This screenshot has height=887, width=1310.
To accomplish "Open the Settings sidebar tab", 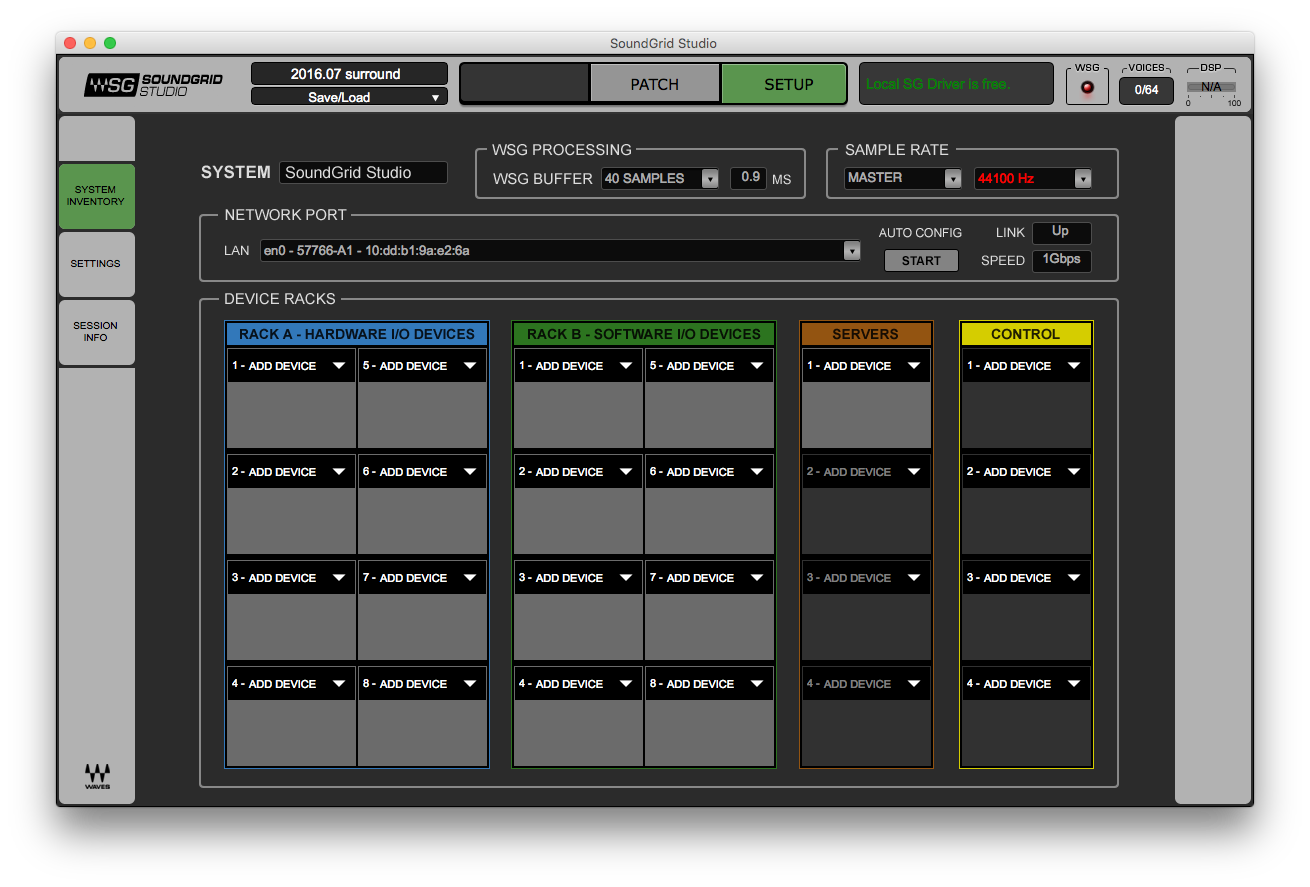I will pos(96,264).
